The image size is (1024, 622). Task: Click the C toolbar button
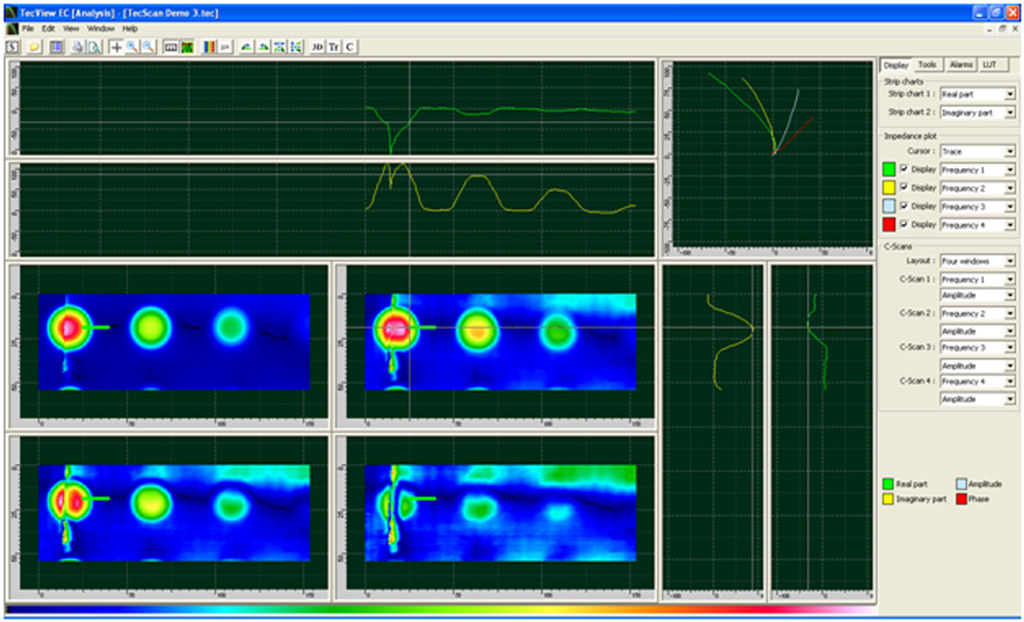tap(350, 47)
